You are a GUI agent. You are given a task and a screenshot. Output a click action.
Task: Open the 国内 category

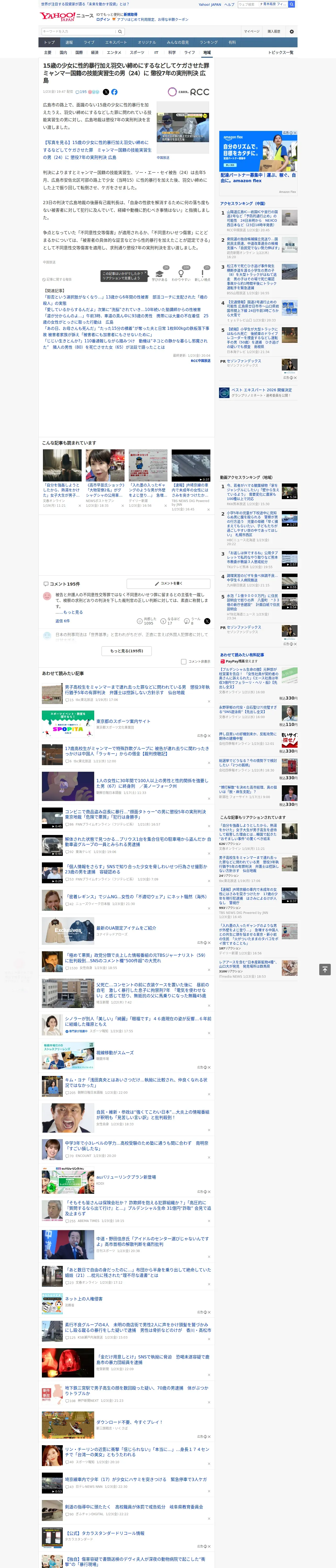point(63,52)
